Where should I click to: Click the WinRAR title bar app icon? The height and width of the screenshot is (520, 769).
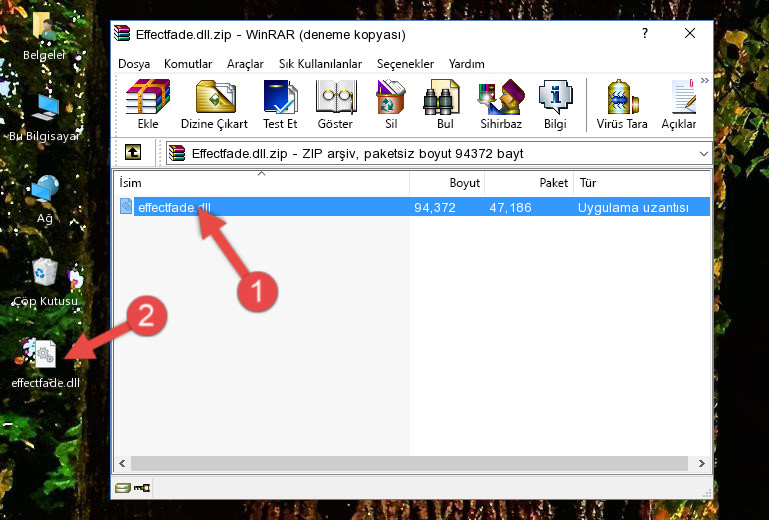click(122, 34)
